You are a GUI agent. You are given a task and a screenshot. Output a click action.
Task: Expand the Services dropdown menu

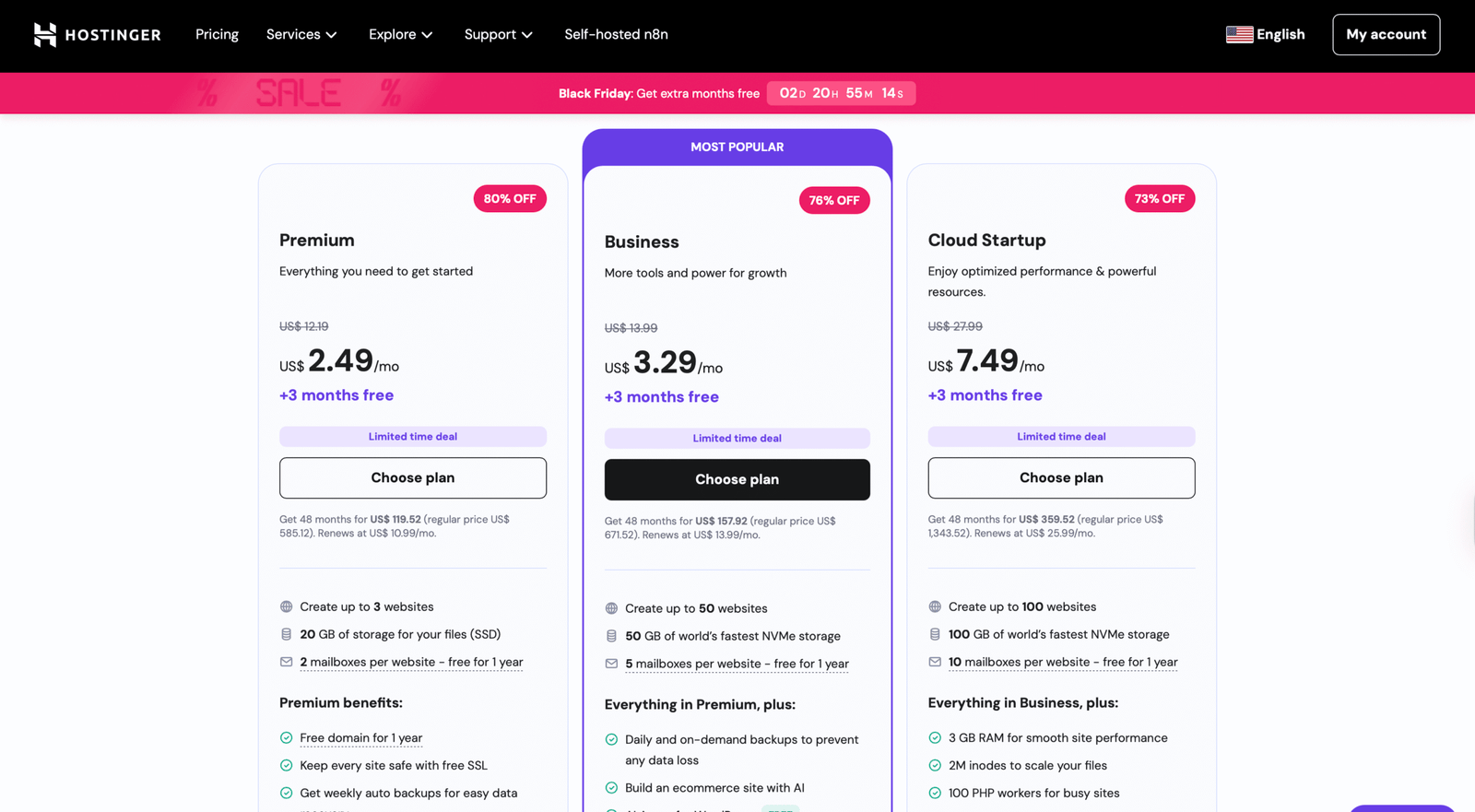(301, 35)
